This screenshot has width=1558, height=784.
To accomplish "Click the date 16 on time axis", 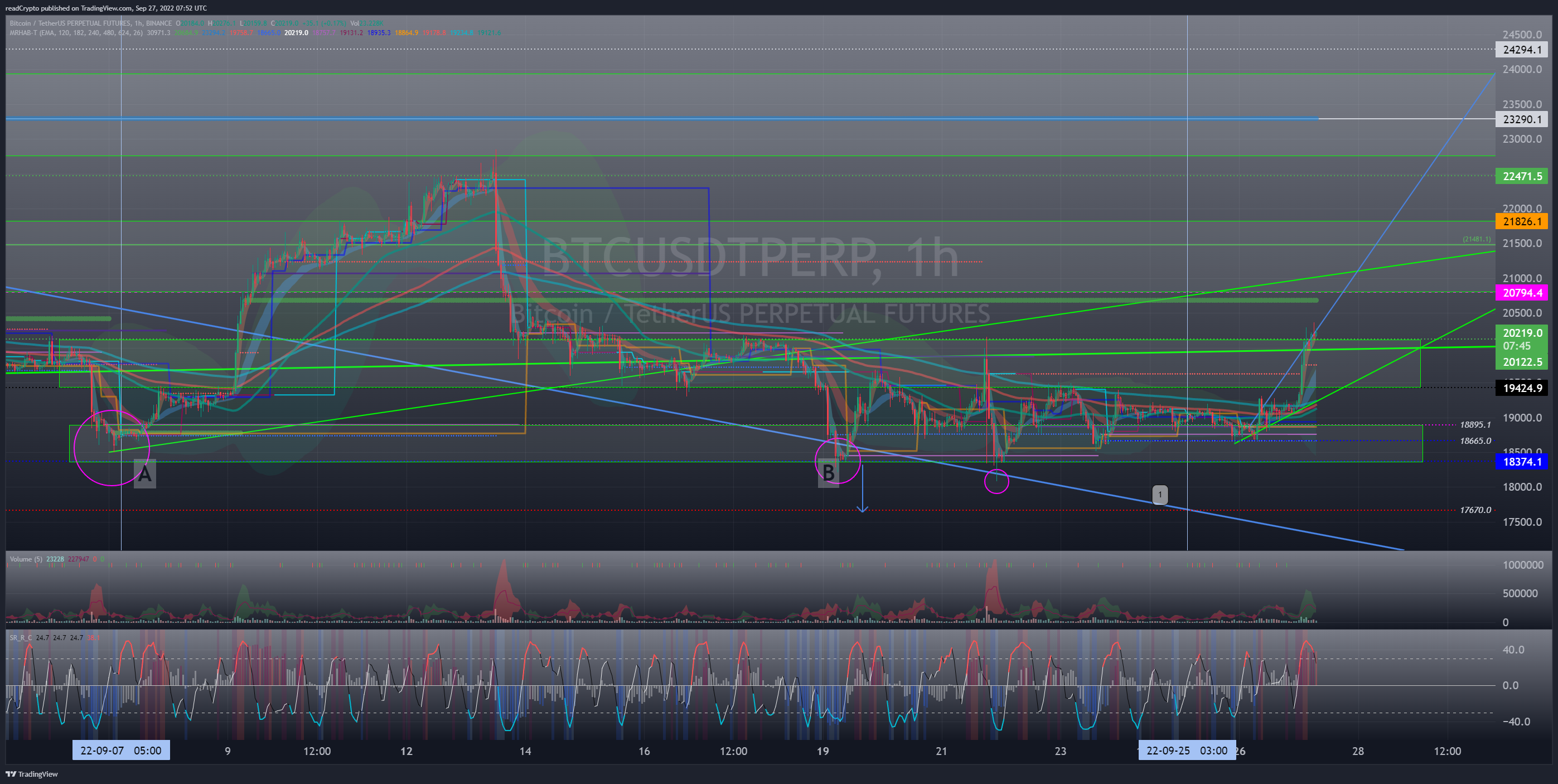I will click(644, 751).
